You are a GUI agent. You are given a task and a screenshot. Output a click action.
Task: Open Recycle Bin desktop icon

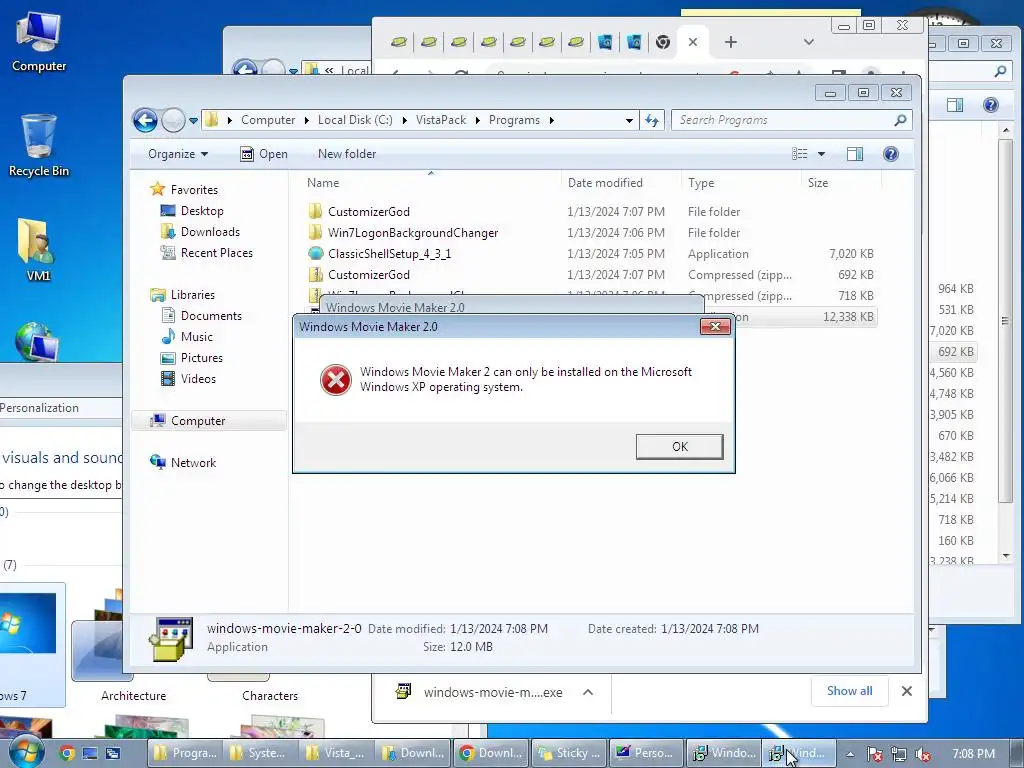pyautogui.click(x=39, y=146)
